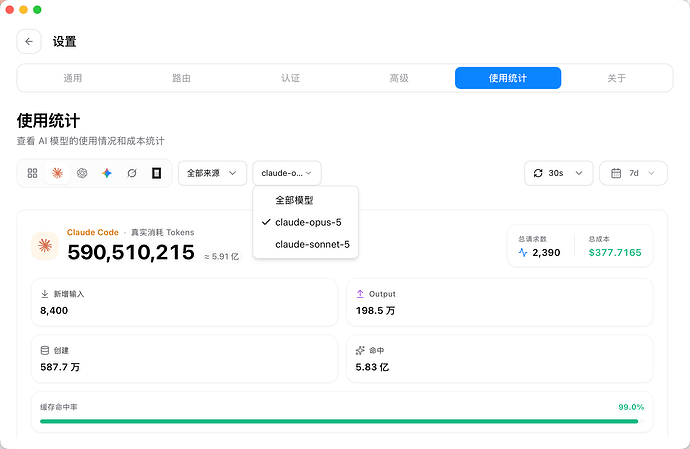Maximize the window with green button
The width and height of the screenshot is (690, 449).
37,10
